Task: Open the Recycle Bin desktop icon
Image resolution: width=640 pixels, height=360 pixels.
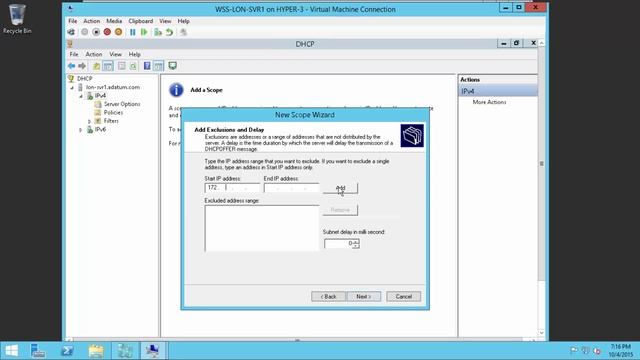Action: (x=17, y=19)
